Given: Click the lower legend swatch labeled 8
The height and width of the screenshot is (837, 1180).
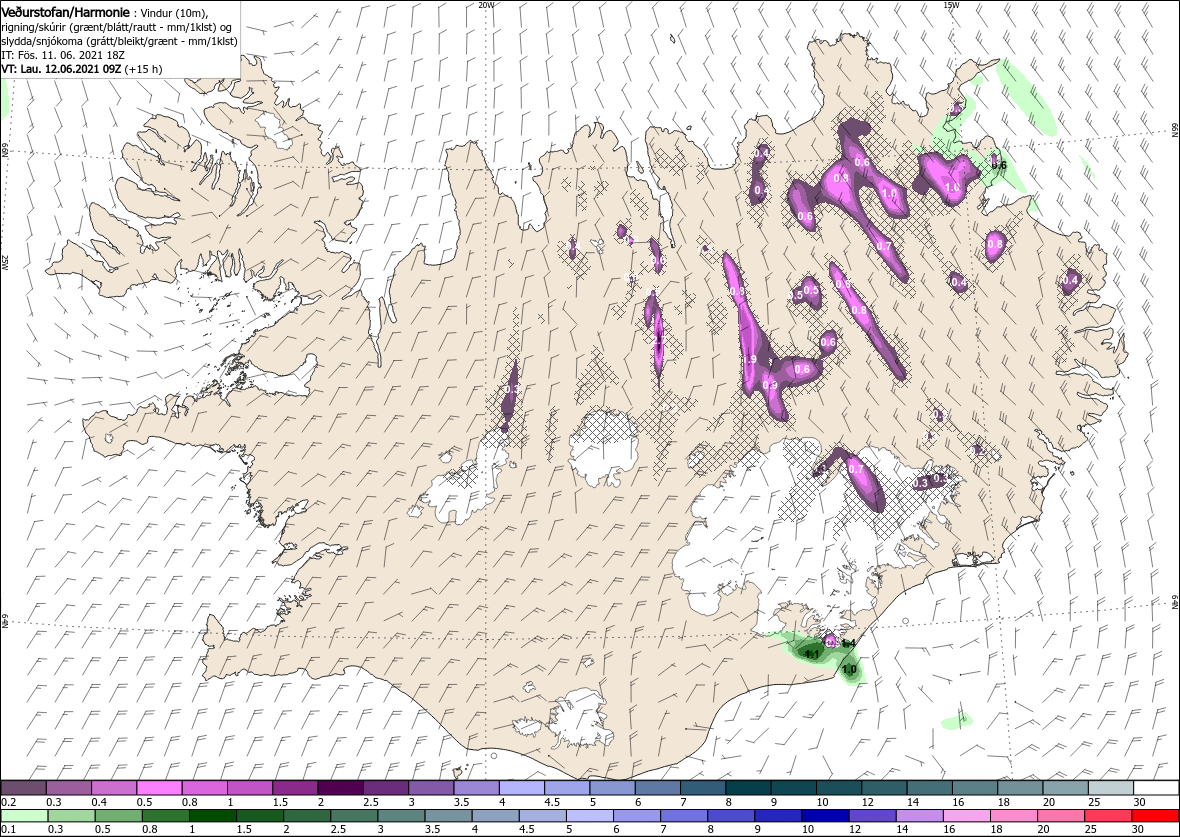Looking at the screenshot, I should tap(730, 816).
